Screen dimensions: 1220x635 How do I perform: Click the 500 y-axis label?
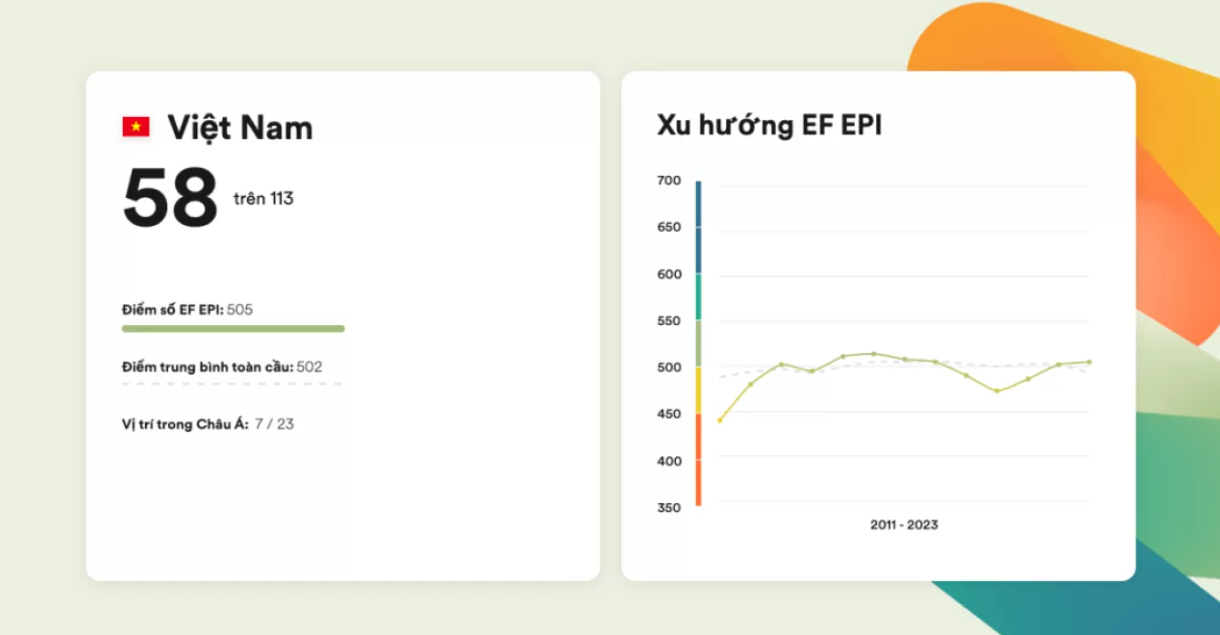(669, 368)
